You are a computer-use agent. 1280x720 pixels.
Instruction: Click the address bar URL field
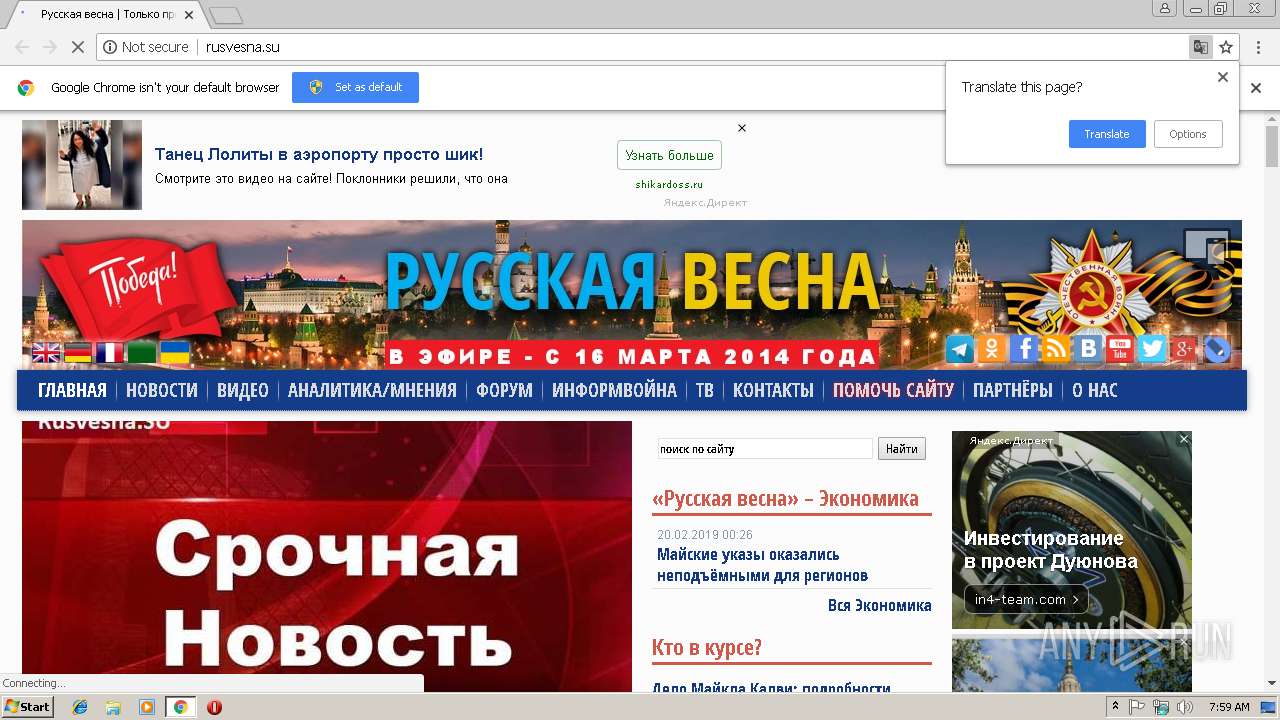[x=640, y=47]
